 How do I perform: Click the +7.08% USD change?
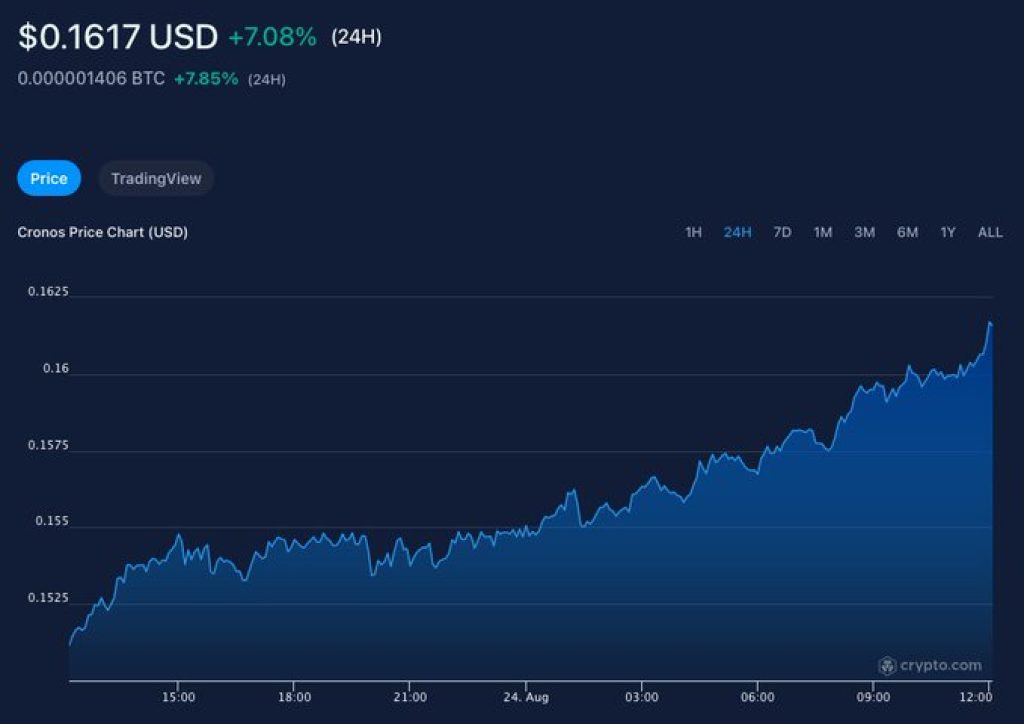[x=272, y=37]
